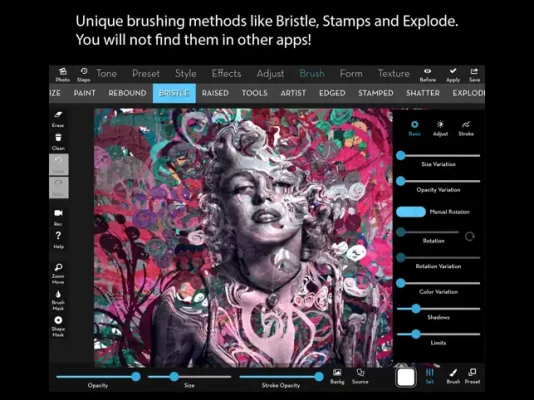Open the Shape Mask tool
The image size is (534, 400).
pyautogui.click(x=58, y=326)
